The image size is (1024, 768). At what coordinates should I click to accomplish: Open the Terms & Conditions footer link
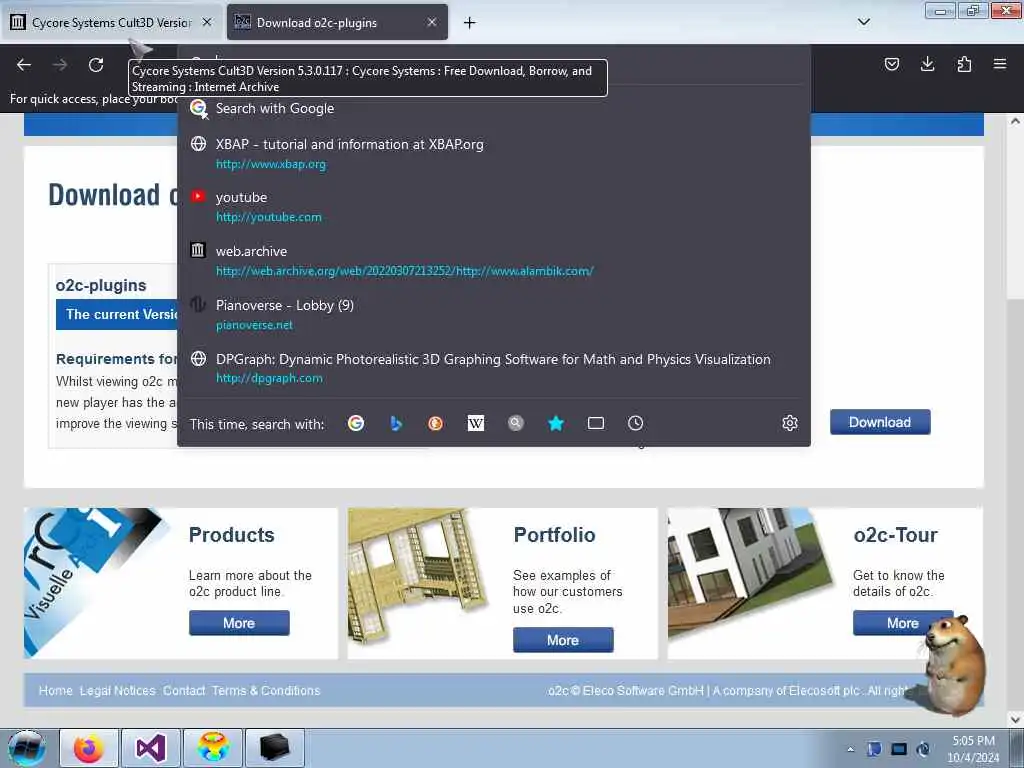266,690
